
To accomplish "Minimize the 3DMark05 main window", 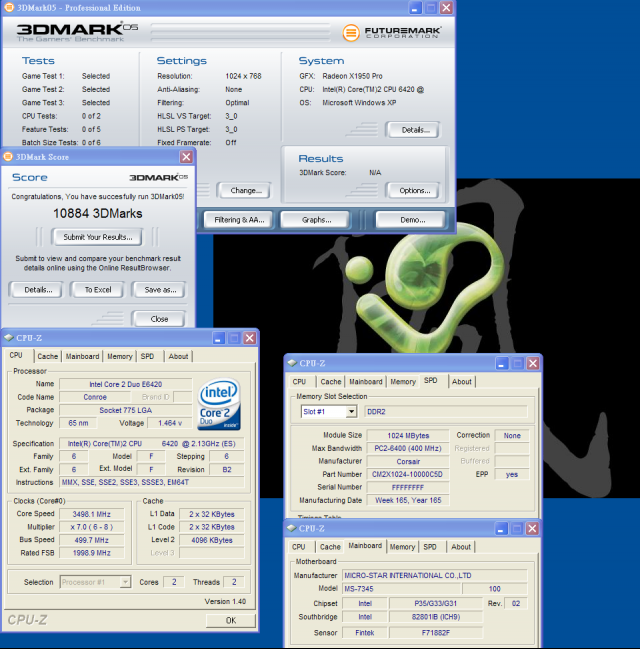I will (415, 8).
